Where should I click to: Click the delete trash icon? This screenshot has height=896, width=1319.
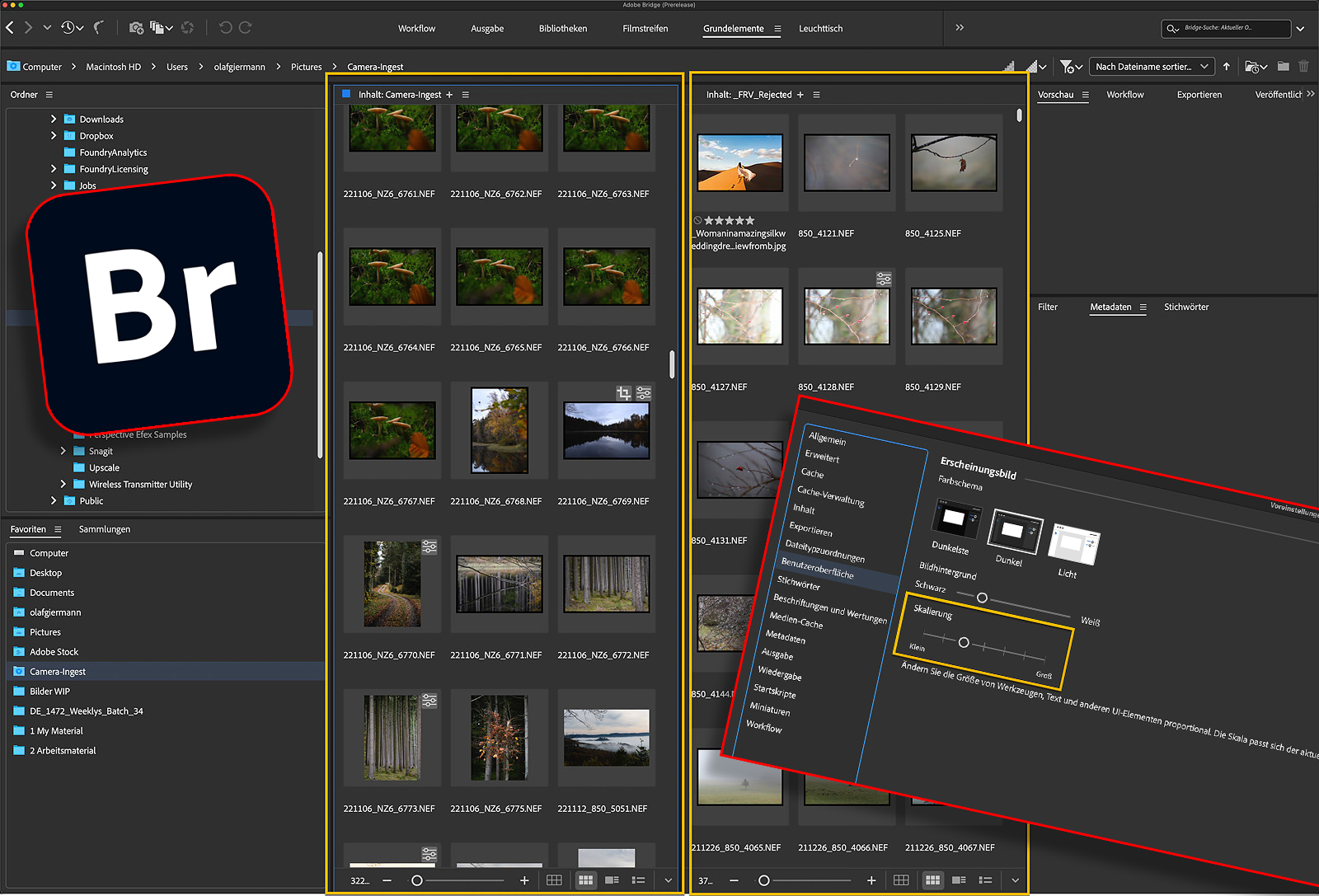tap(1303, 67)
